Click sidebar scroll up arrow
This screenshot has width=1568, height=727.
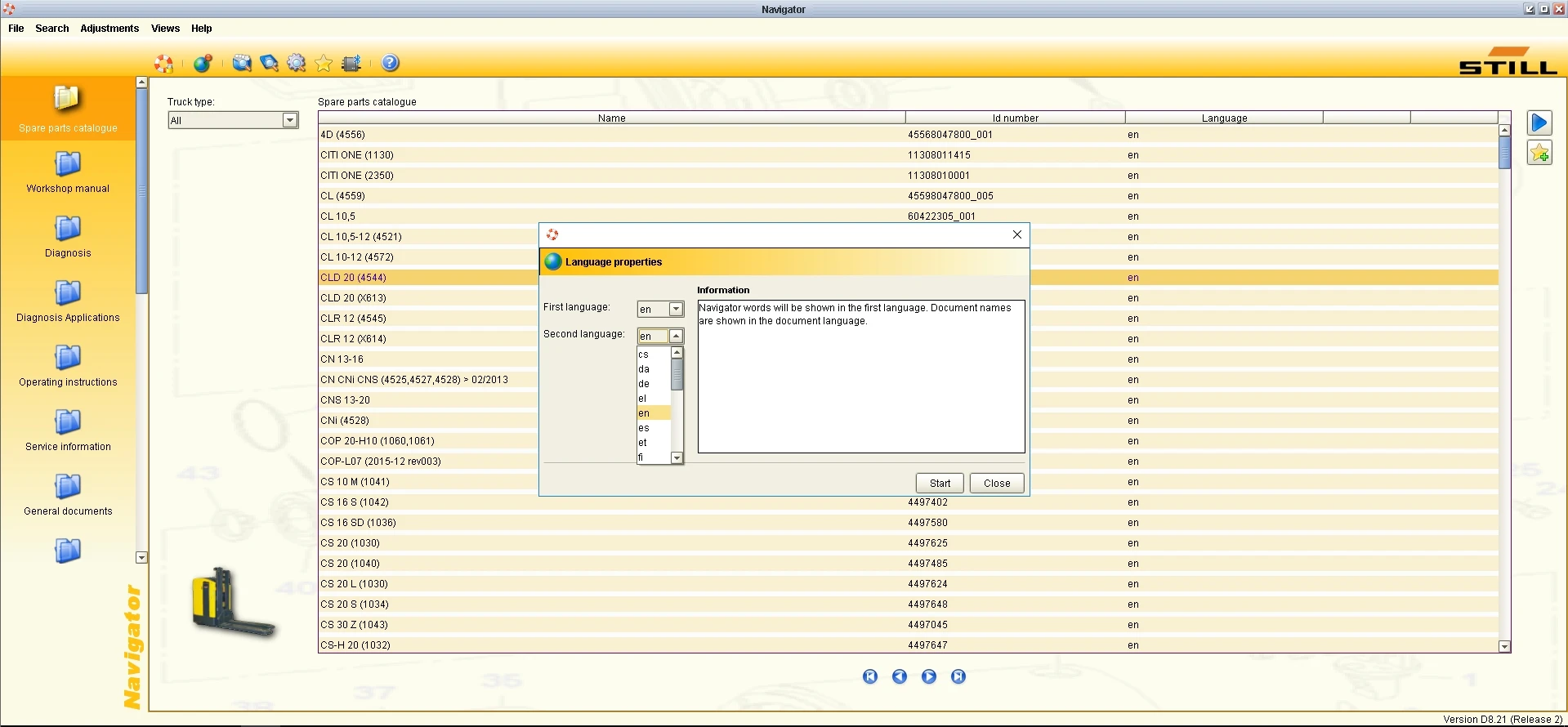(x=141, y=82)
